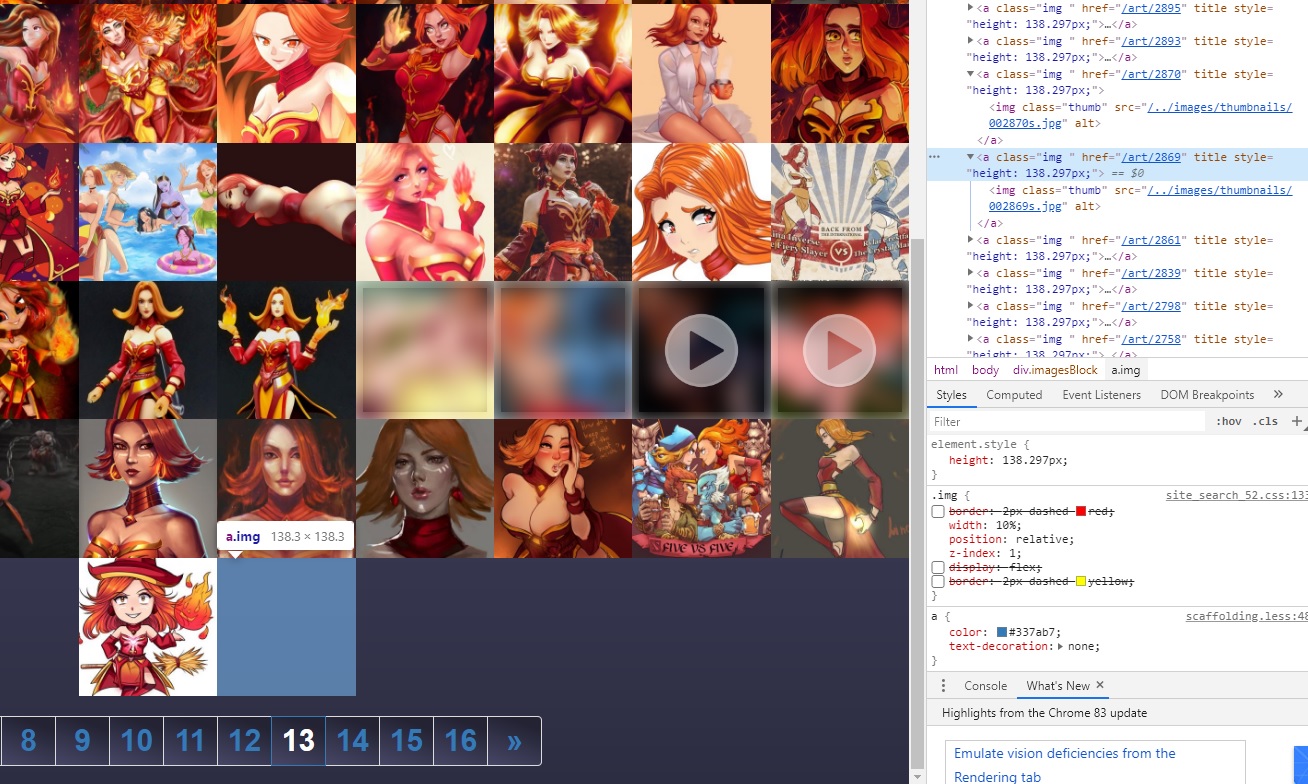The height and width of the screenshot is (784, 1308).
Task: Open the yellow border color swatch
Action: (1081, 581)
